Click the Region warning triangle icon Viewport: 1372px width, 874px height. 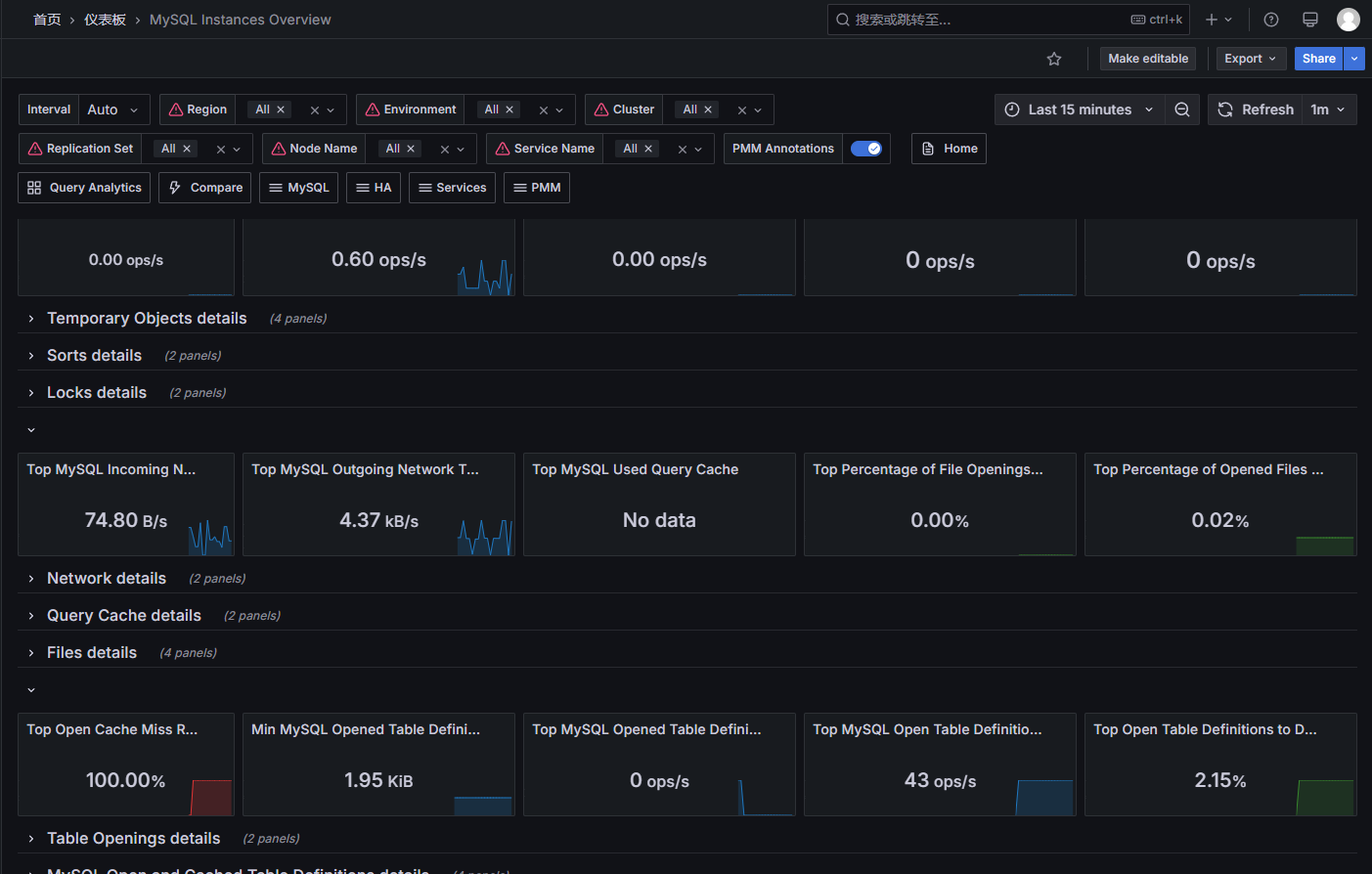pos(176,109)
